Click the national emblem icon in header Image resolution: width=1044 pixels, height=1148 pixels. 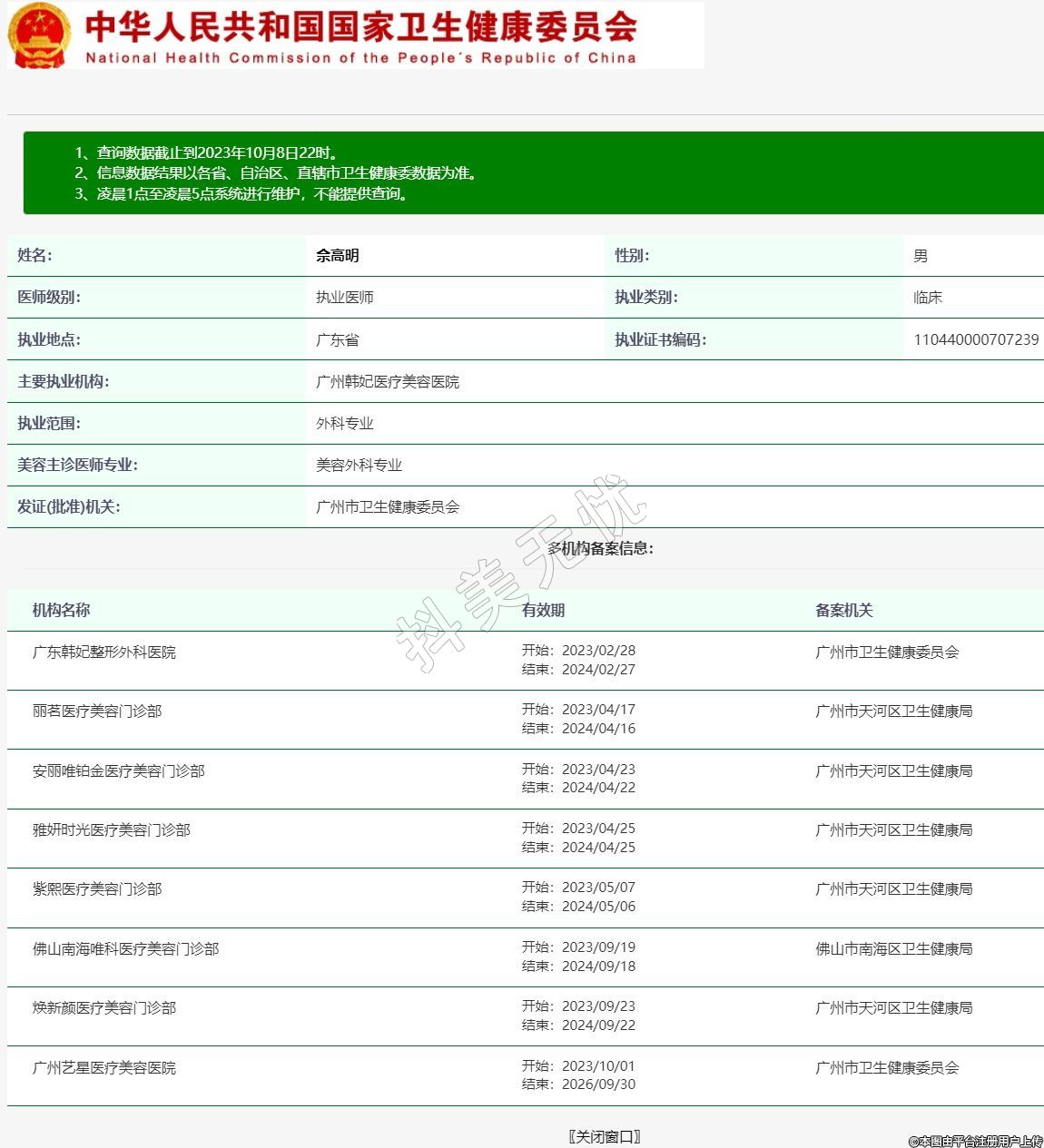click(38, 35)
